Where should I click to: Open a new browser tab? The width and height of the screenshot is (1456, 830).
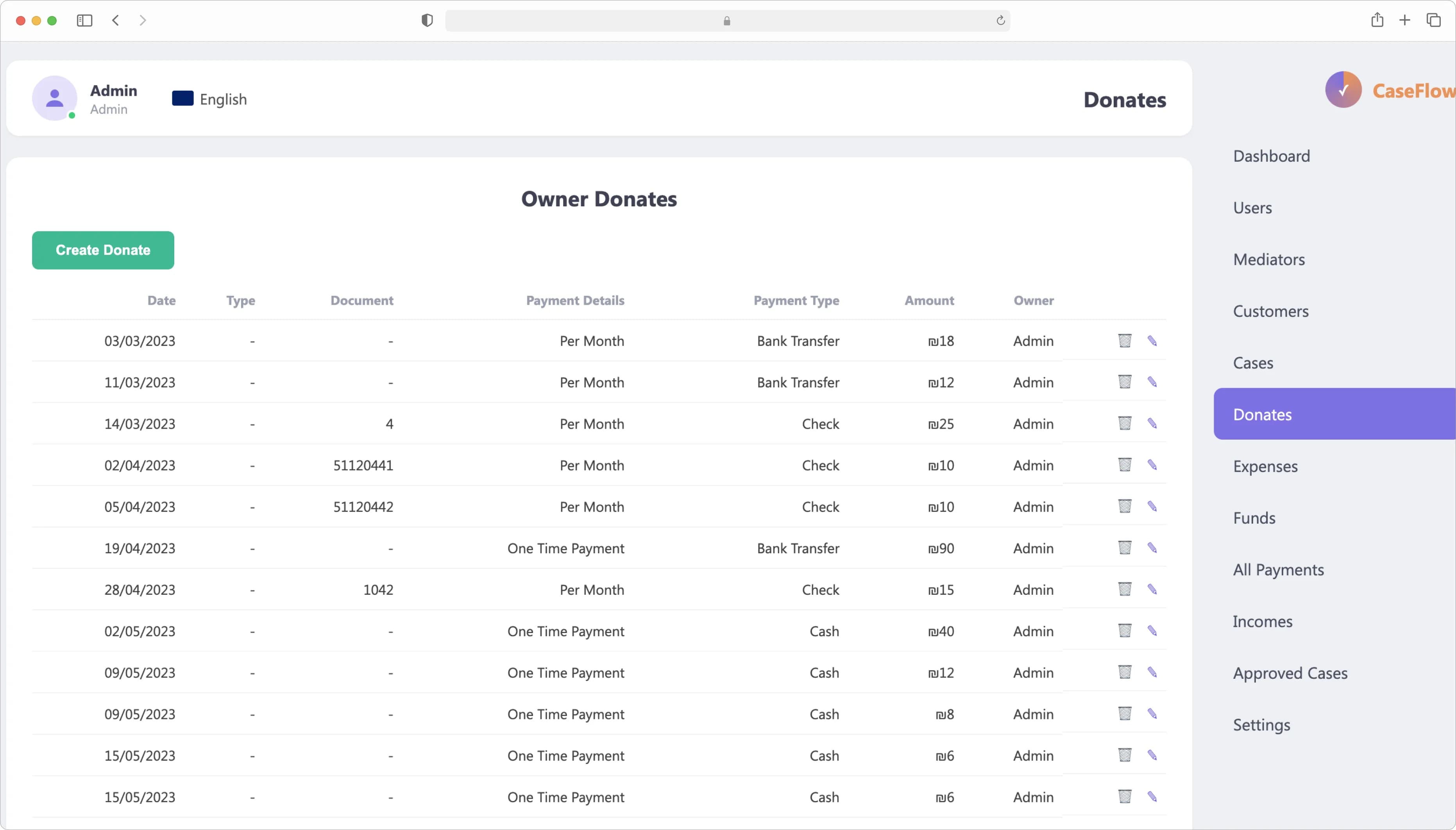1405,21
